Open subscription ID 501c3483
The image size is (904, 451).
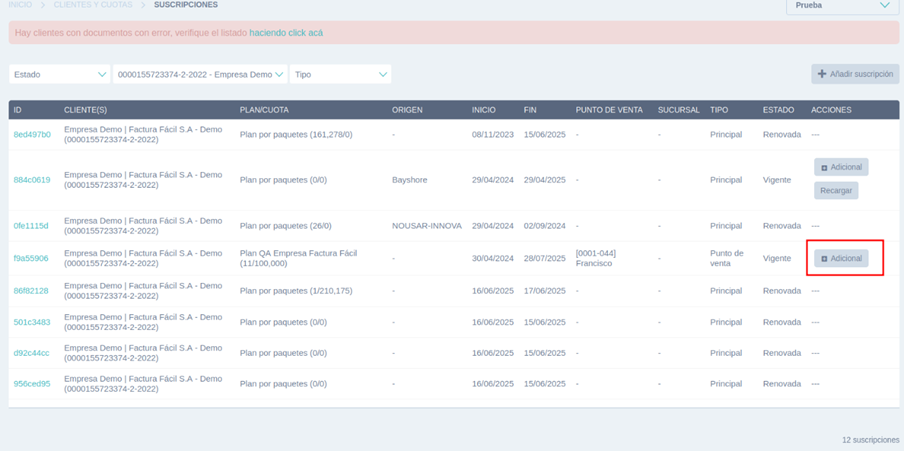(x=31, y=322)
